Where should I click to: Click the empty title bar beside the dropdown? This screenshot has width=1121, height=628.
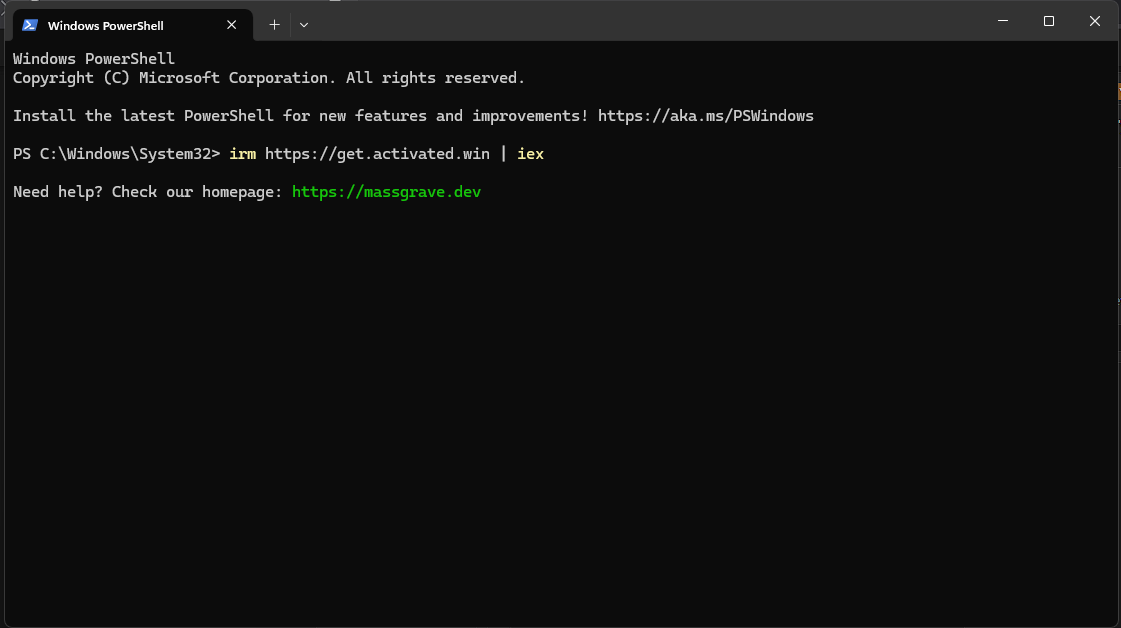coord(643,21)
